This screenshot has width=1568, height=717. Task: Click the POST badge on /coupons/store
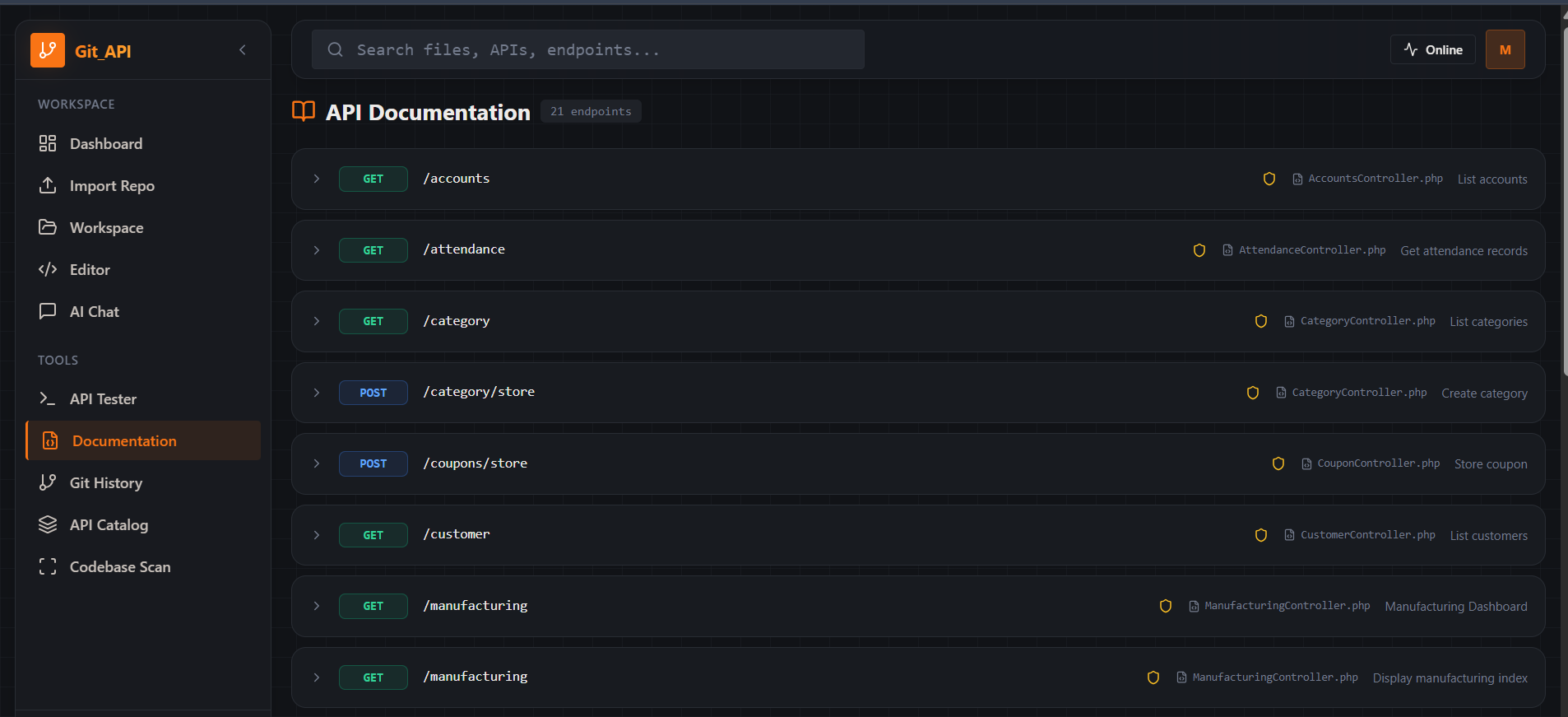(x=373, y=463)
